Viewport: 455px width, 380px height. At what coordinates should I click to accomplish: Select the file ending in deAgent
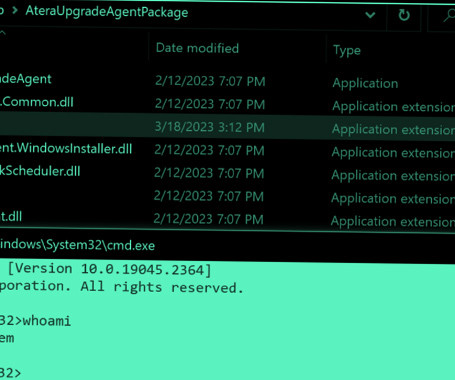26,79
